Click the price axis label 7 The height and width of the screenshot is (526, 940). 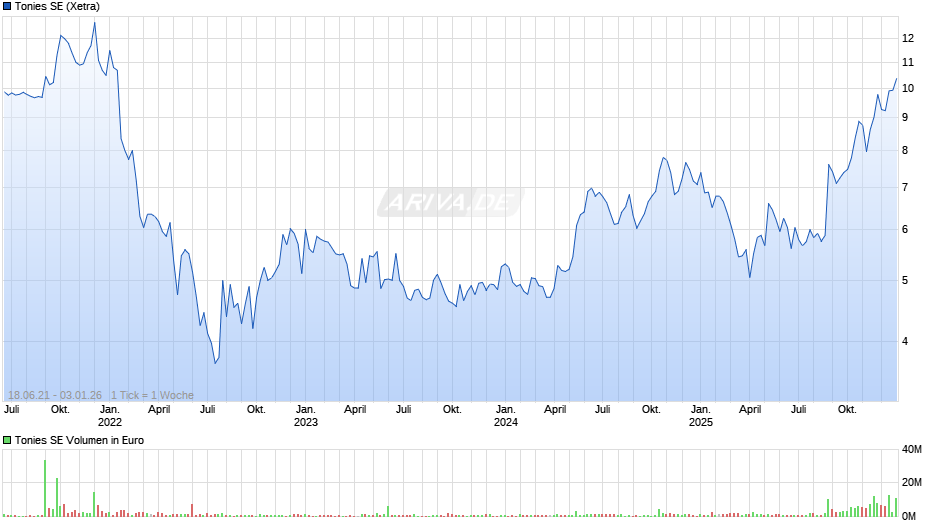905,188
